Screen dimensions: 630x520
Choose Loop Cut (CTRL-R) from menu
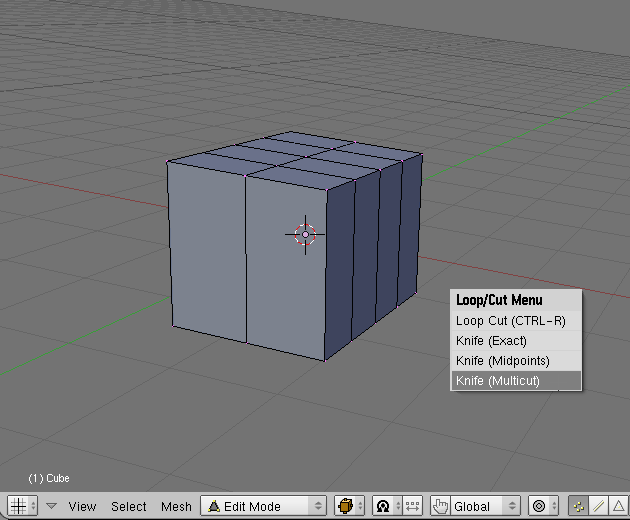click(x=516, y=321)
